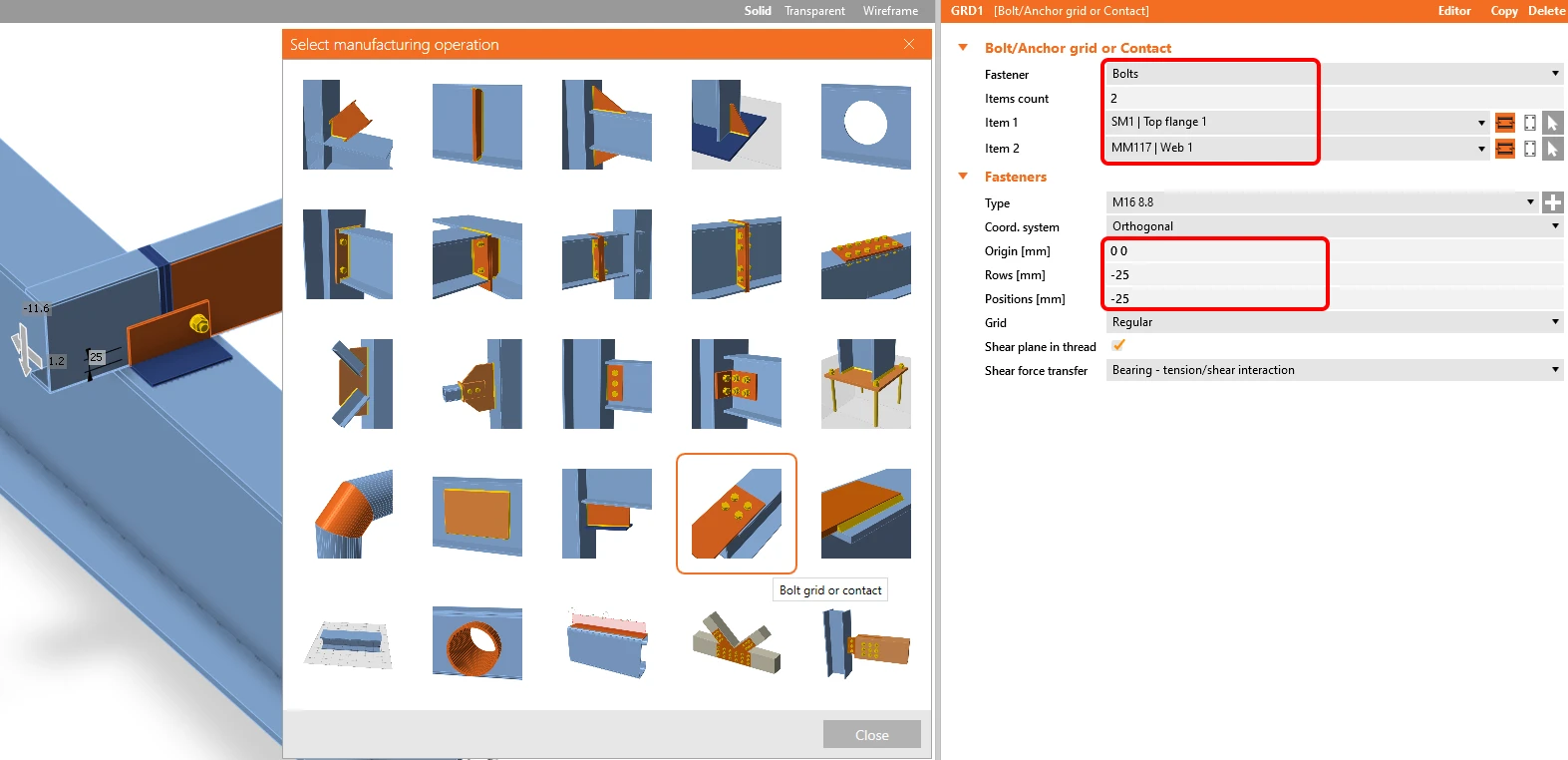This screenshot has height=760, width=1568.
Task: Pick the orange pipe elbow operation thumbnail
Action: [x=348, y=514]
